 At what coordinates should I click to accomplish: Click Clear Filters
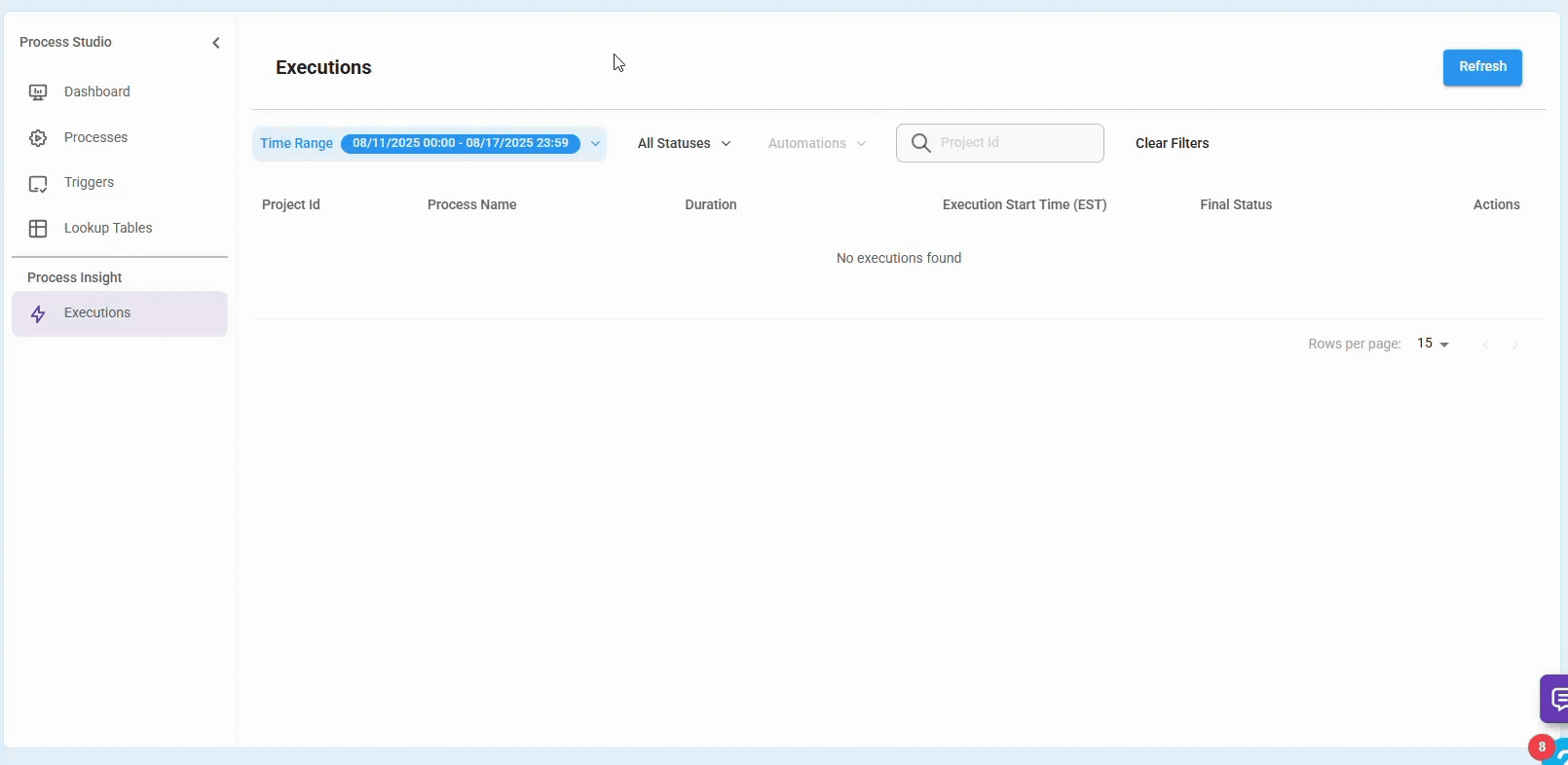1172,143
